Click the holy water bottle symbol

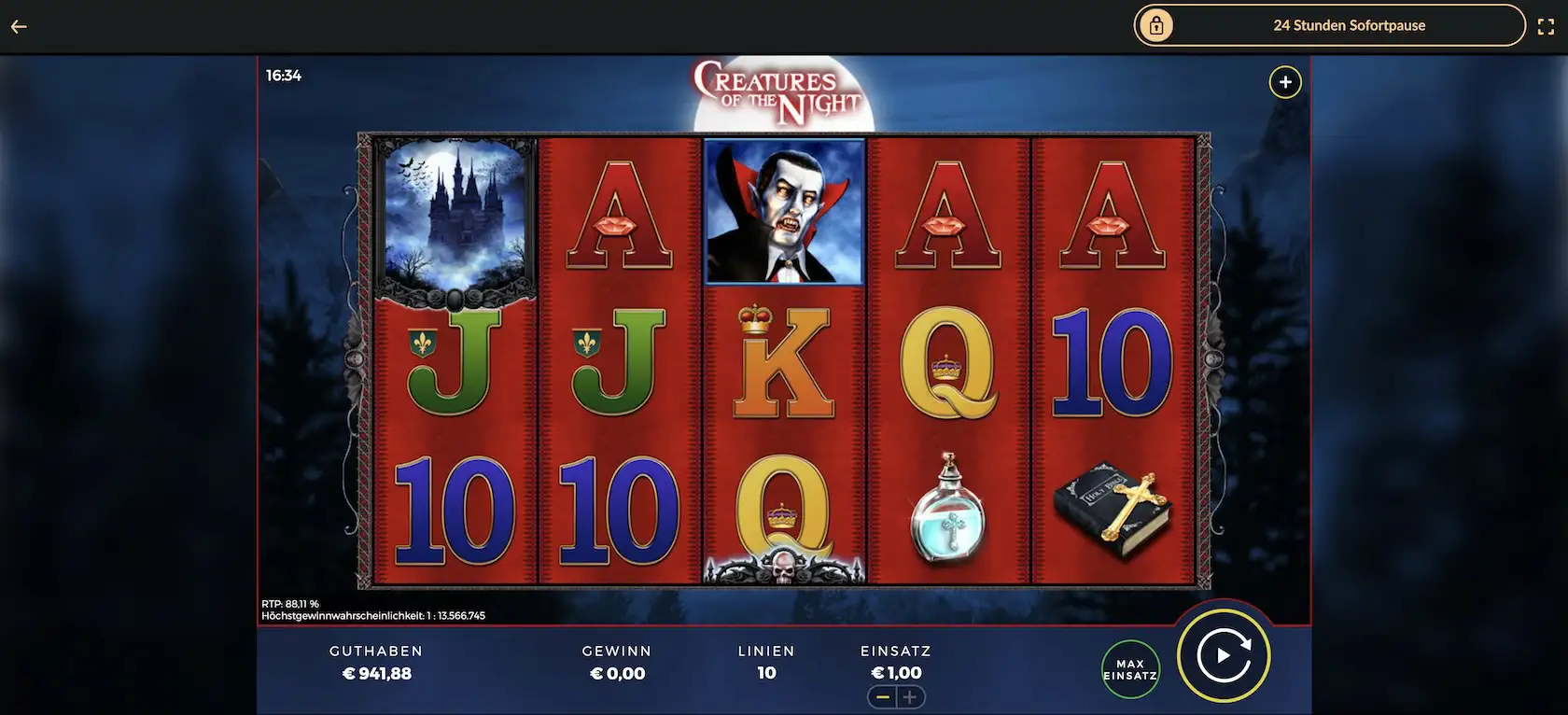pyautogui.click(x=948, y=509)
